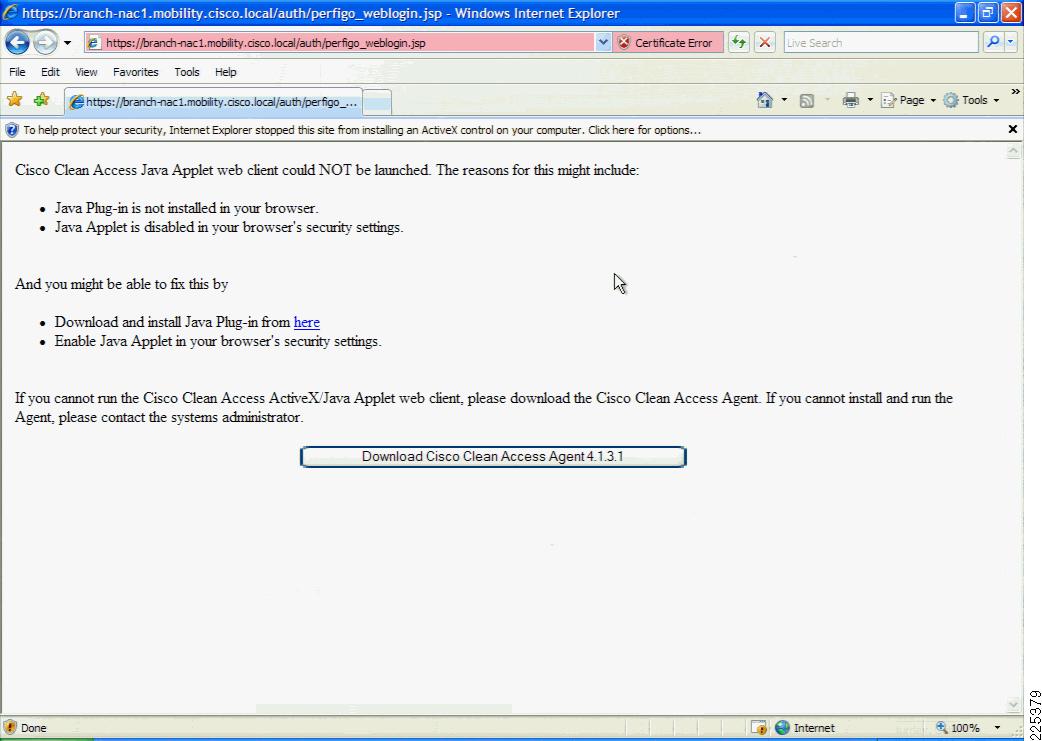This screenshot has height=741, width=1042.
Task: Follow the "here" Java Plug-in link
Action: [306, 322]
